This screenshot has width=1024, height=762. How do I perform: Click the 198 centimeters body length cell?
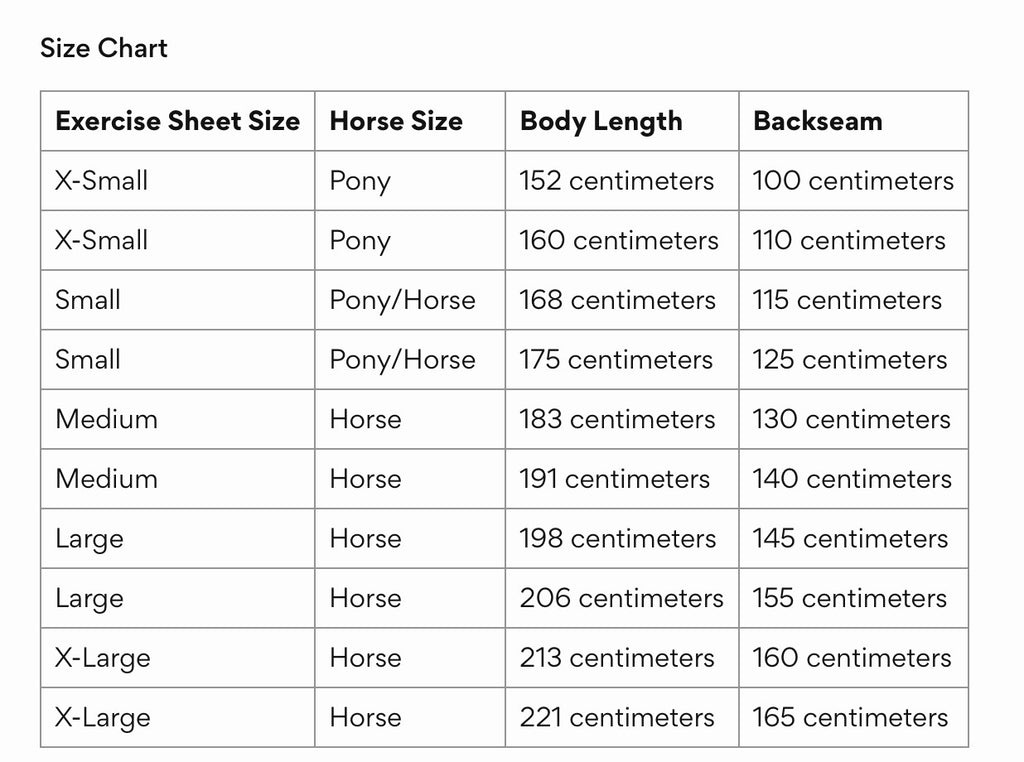pyautogui.click(x=622, y=539)
